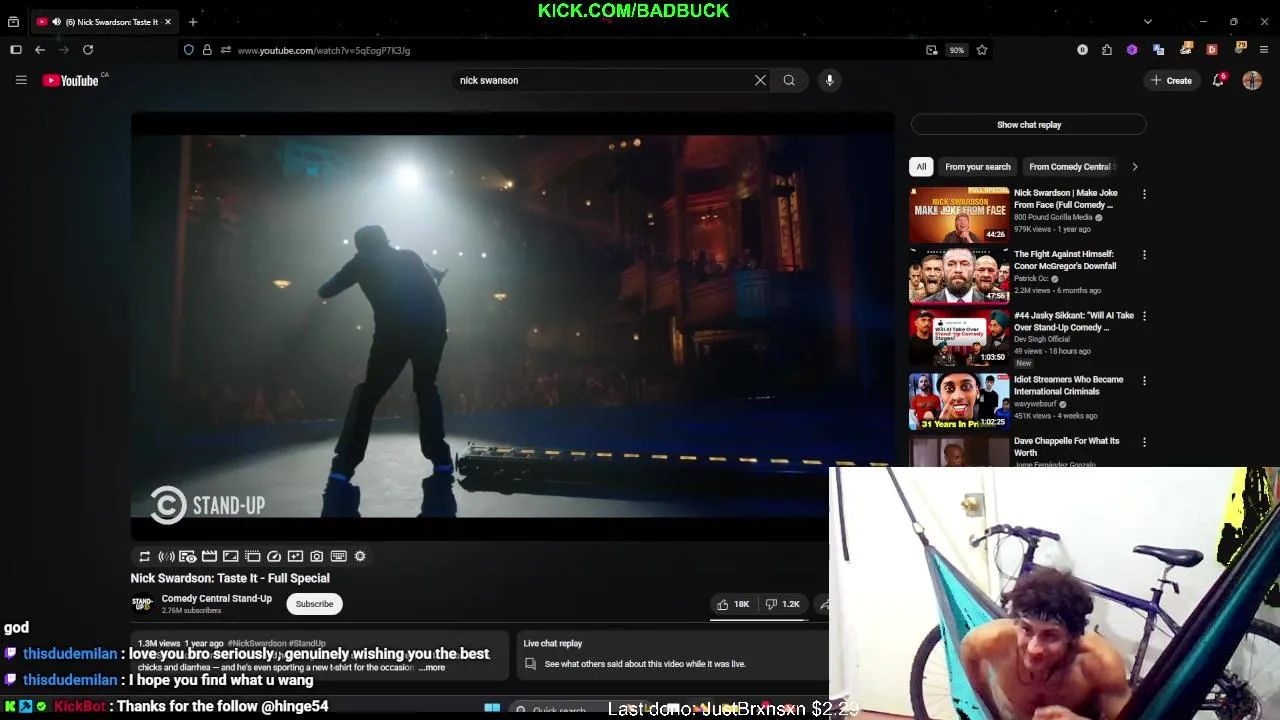Toggle the fit-to-window size icon
The width and height of the screenshot is (1280, 720).
click(x=230, y=556)
